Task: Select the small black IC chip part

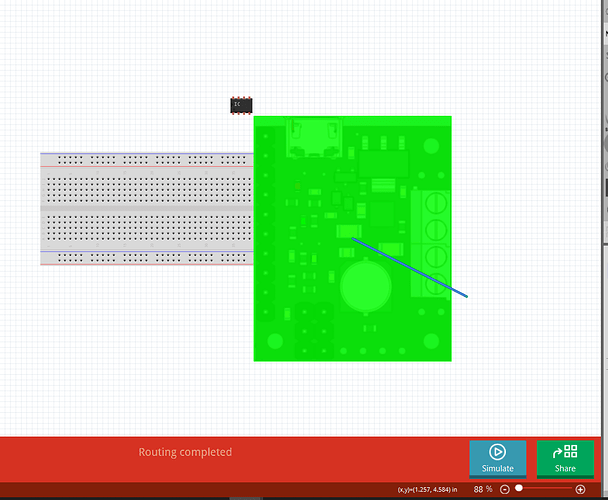Action: click(x=241, y=104)
